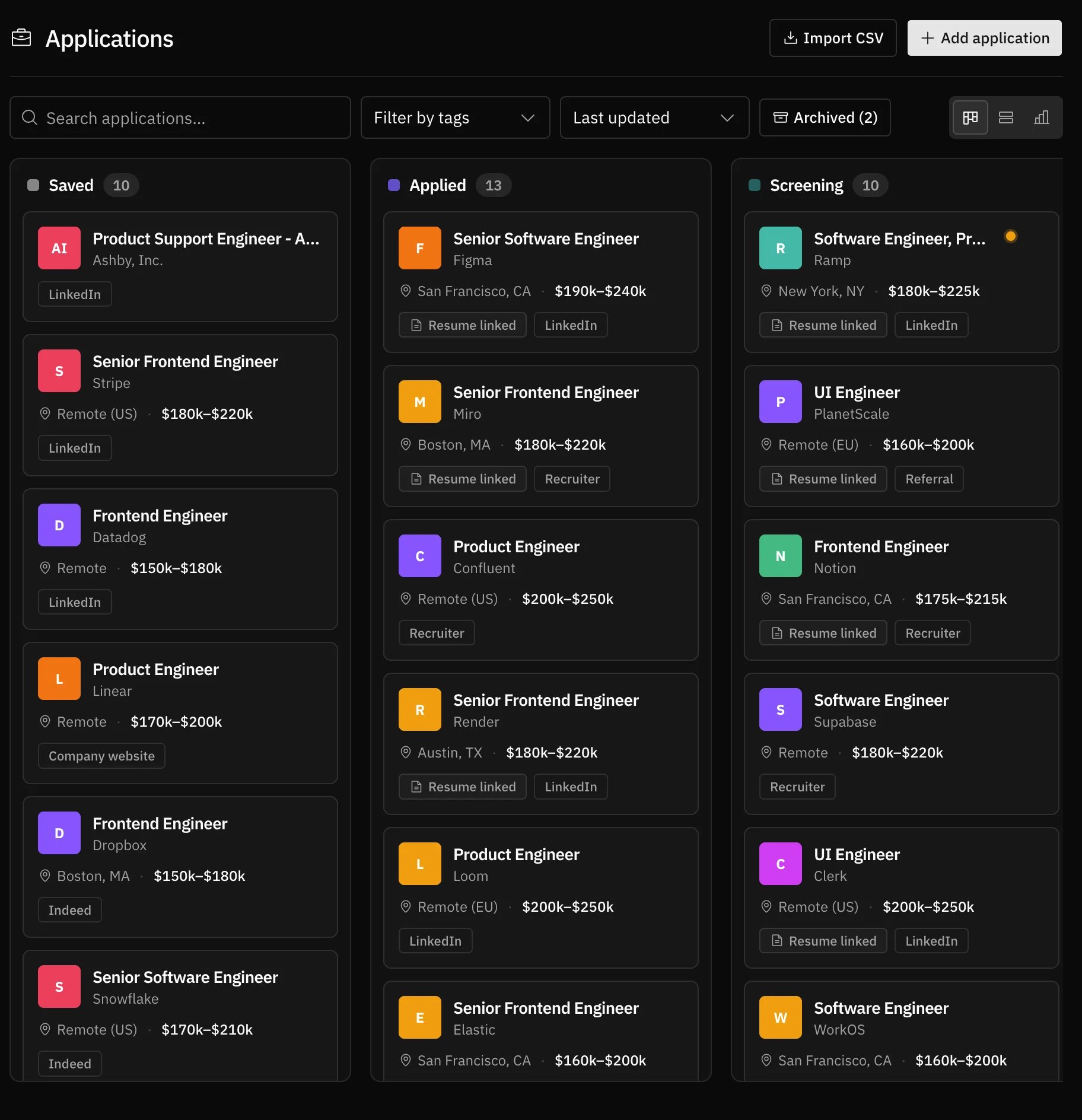This screenshot has height=1120, width=1082.
Task: Click the Render R avatar
Action: click(420, 709)
